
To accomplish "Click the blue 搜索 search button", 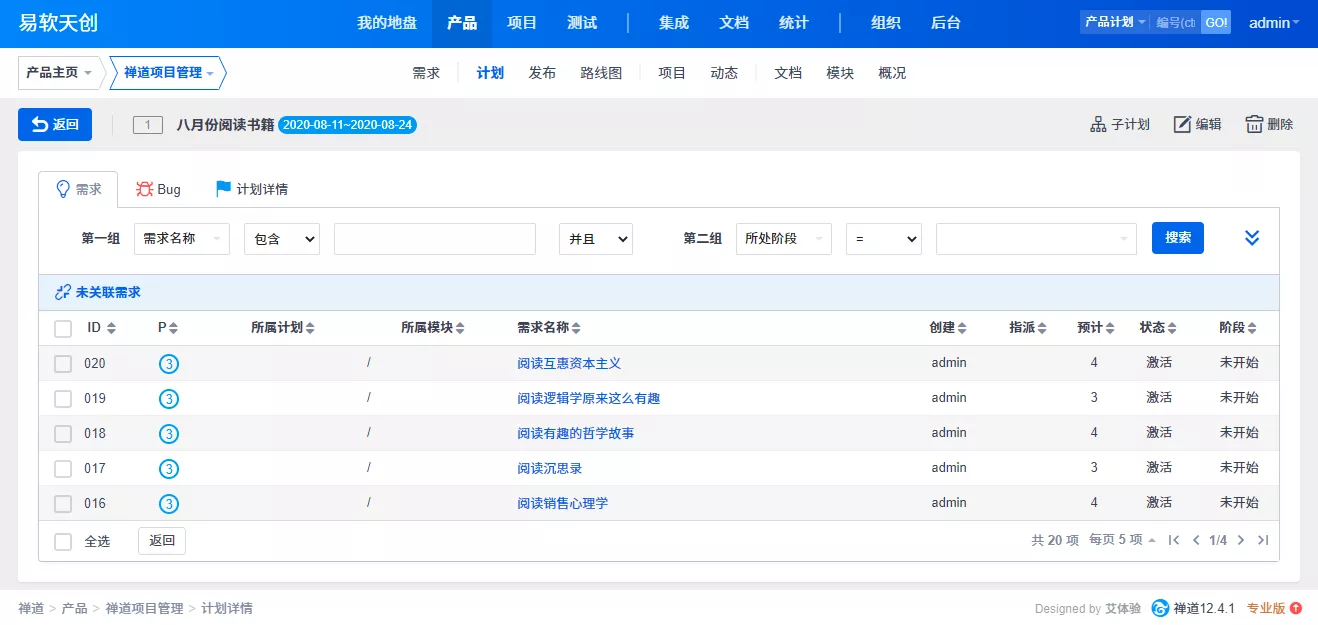I will [x=1178, y=238].
